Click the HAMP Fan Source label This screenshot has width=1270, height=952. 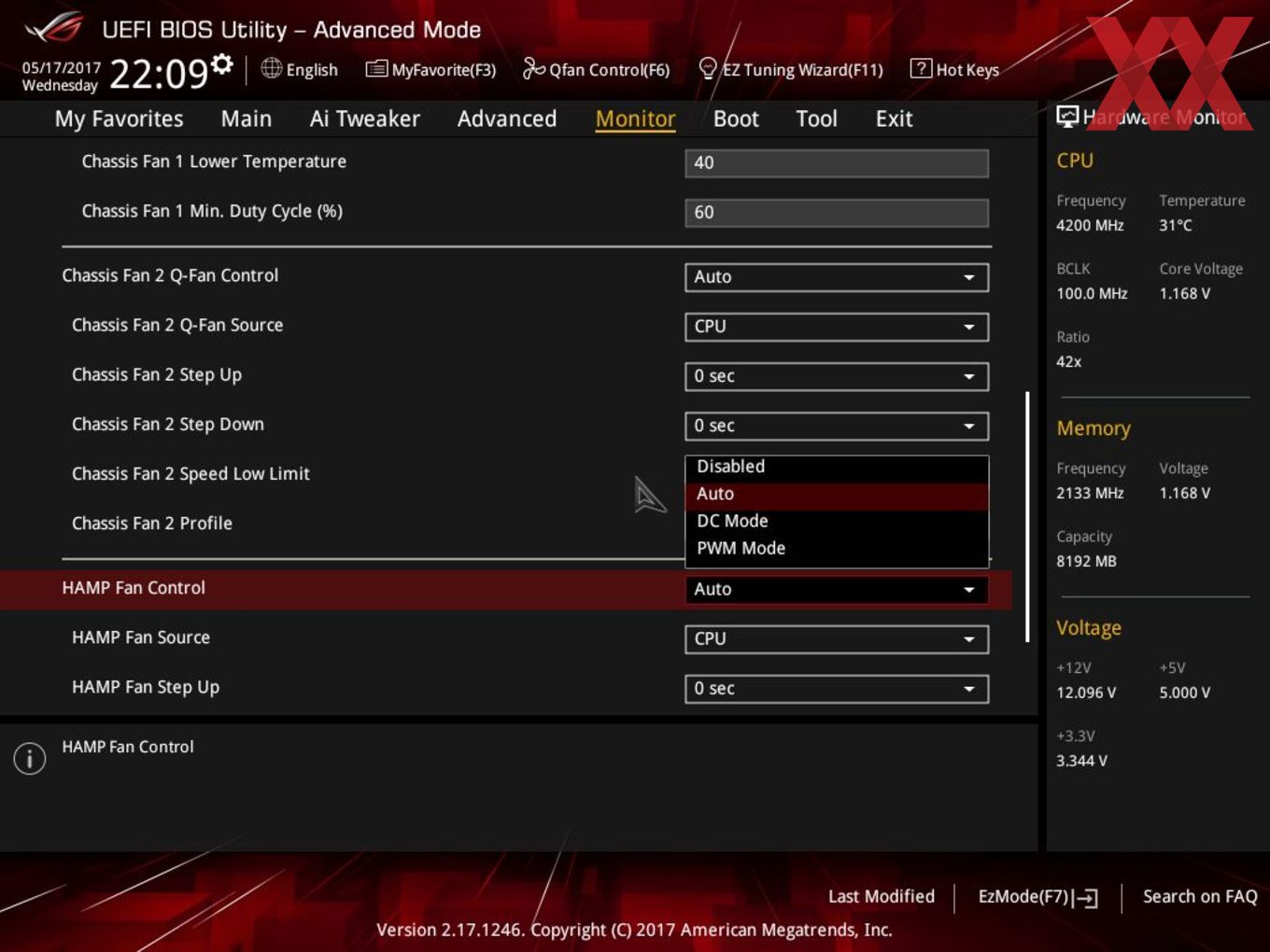coord(141,637)
